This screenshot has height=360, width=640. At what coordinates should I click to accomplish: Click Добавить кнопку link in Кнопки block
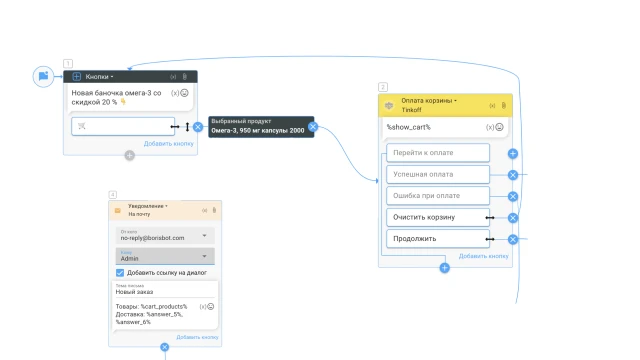click(169, 144)
